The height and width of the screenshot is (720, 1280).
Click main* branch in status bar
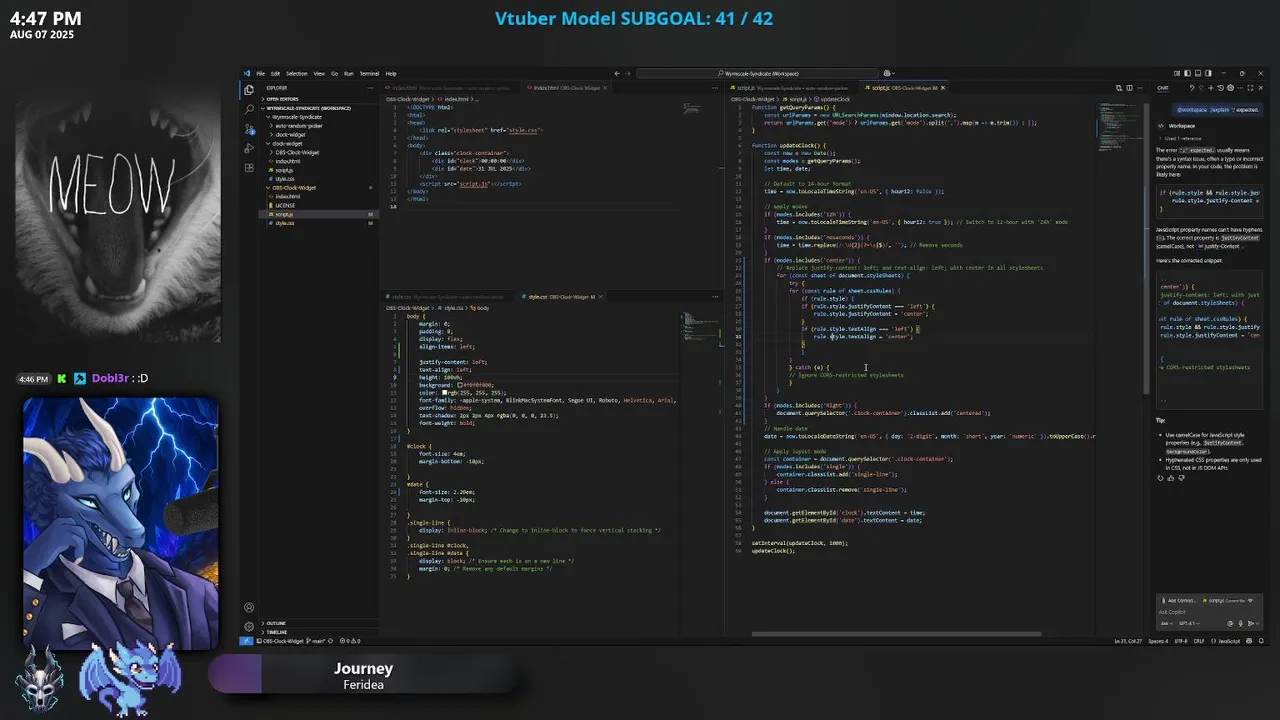click(x=316, y=641)
